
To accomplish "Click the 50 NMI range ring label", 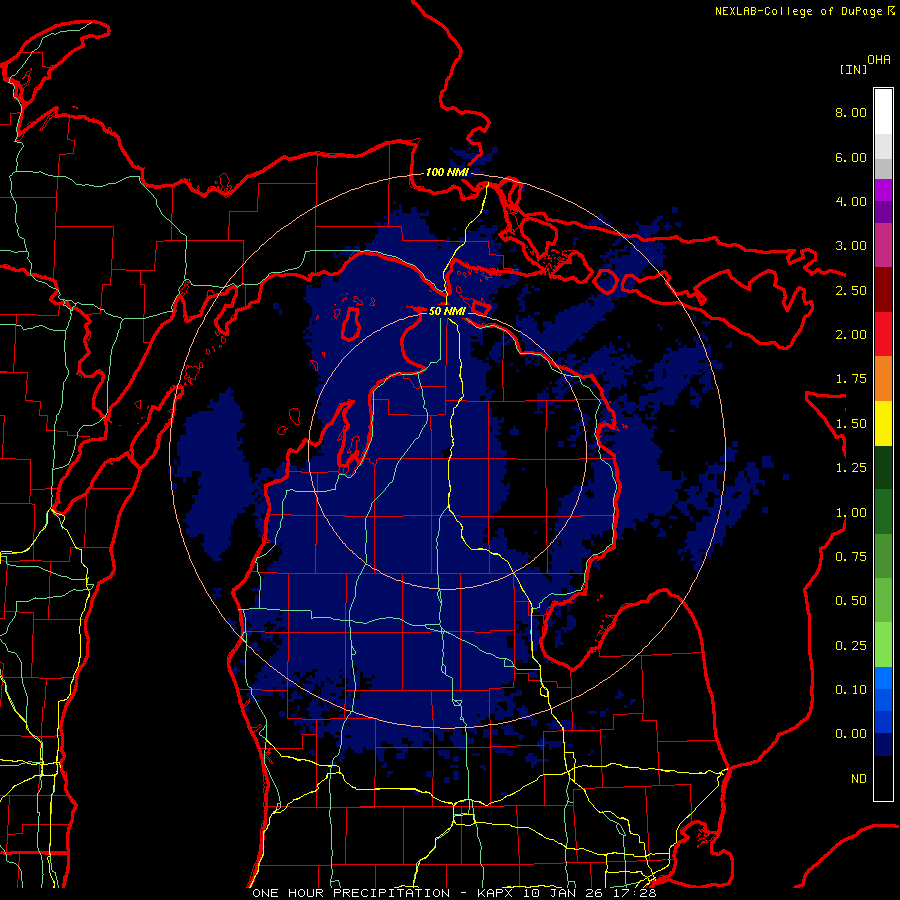I will (x=447, y=311).
